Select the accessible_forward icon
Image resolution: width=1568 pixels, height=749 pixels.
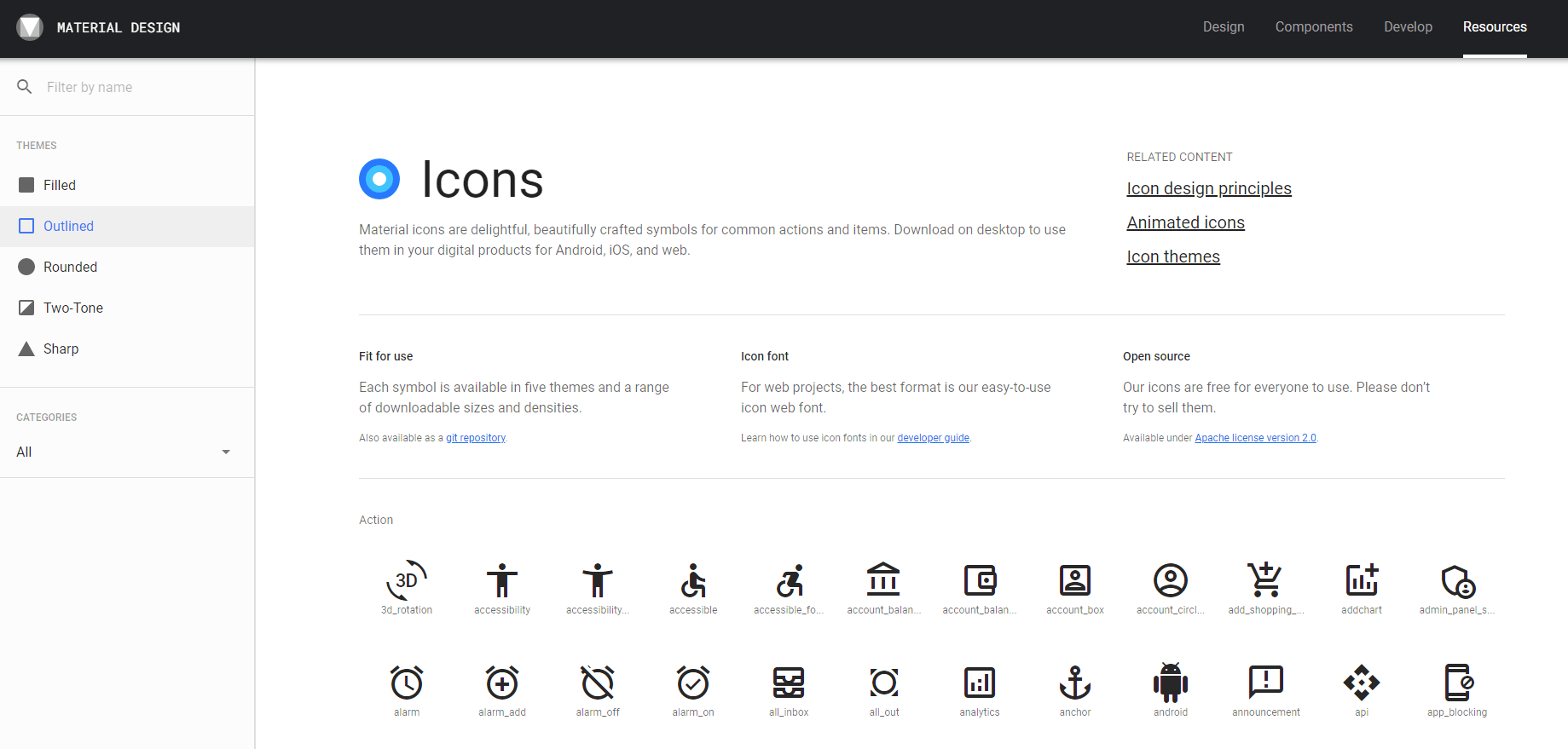790,580
